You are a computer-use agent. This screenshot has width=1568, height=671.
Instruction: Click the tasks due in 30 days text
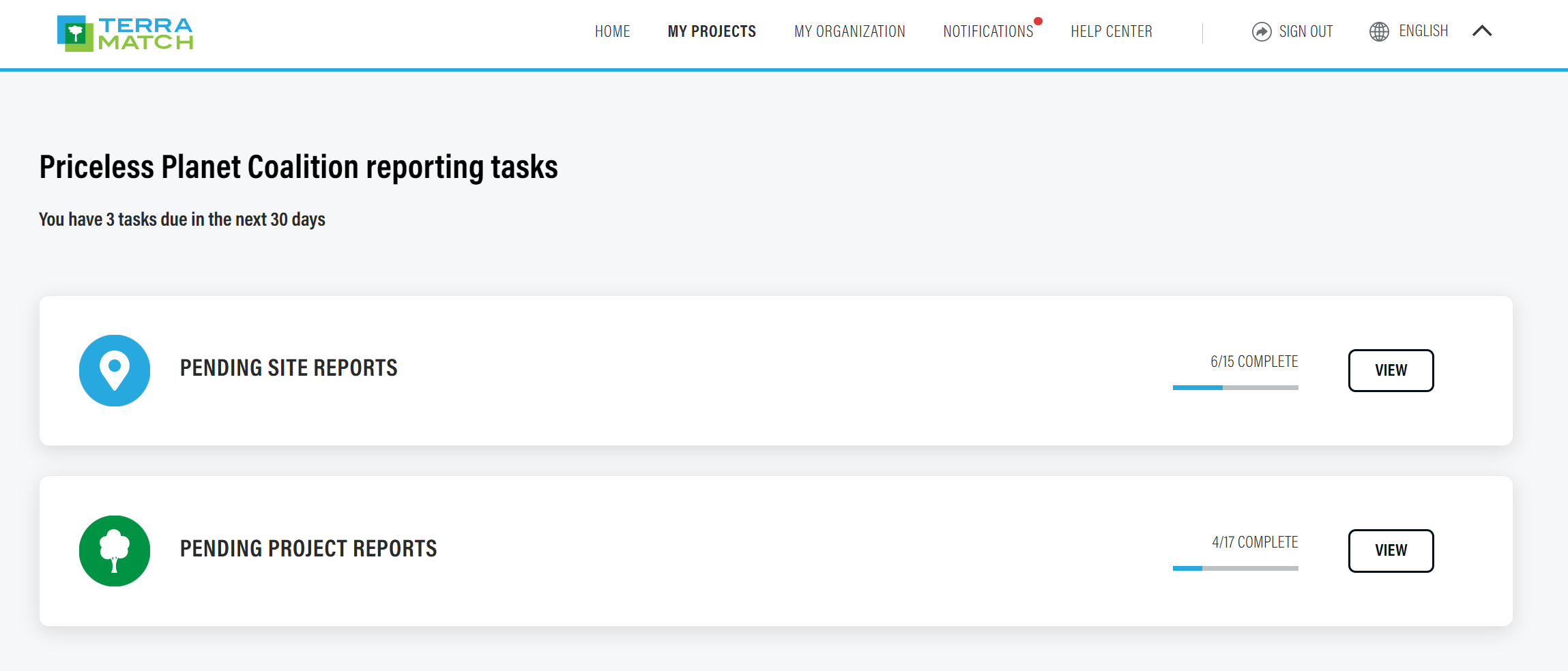pyautogui.click(x=182, y=220)
